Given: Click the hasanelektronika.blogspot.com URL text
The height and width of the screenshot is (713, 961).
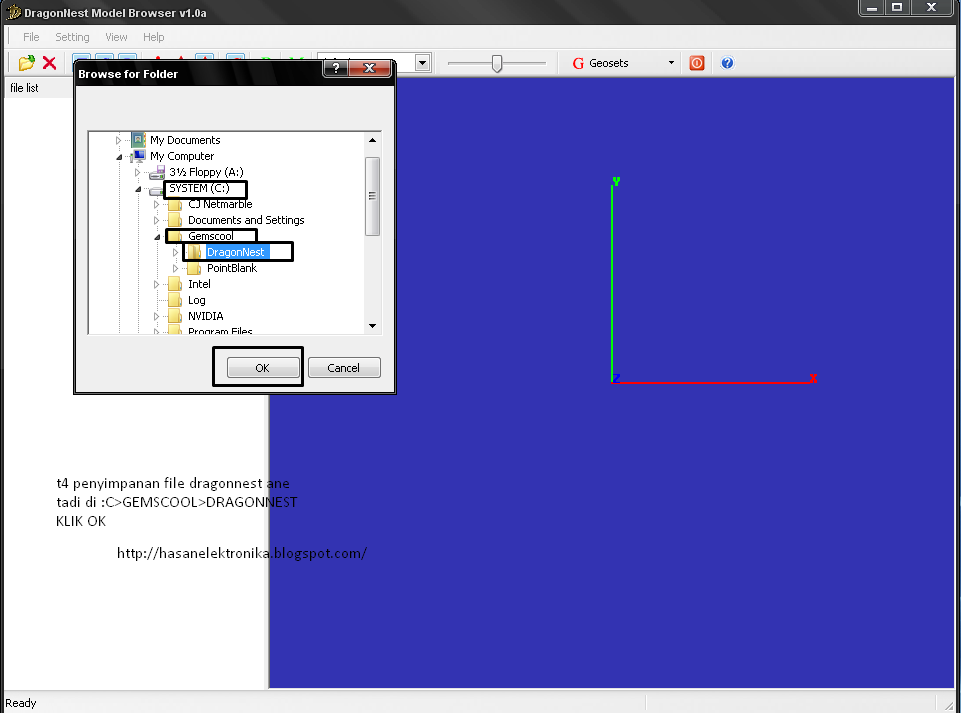Looking at the screenshot, I should click(241, 553).
